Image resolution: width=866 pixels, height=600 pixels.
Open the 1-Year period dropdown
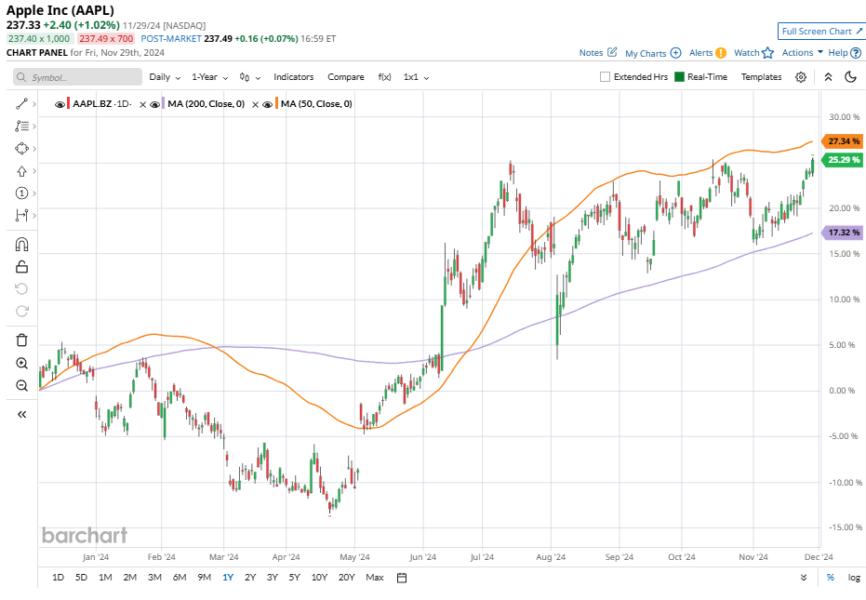coord(210,77)
